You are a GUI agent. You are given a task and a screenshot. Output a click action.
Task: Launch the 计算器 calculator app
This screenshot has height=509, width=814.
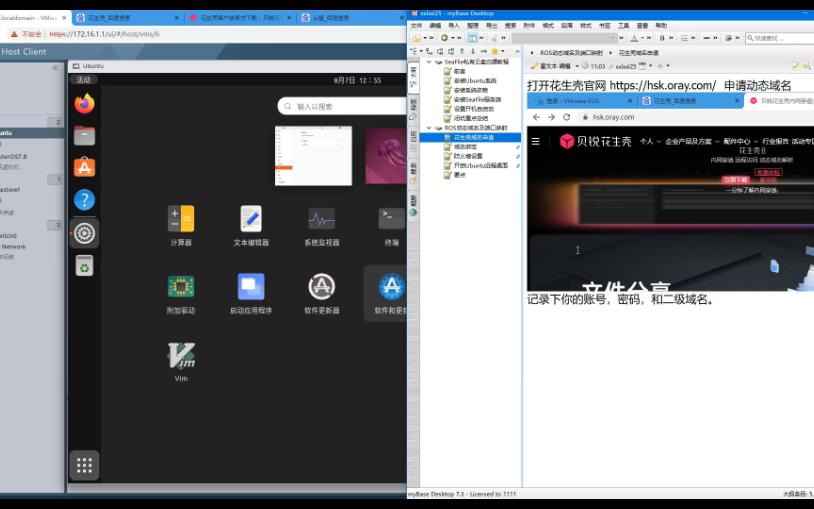tap(181, 225)
